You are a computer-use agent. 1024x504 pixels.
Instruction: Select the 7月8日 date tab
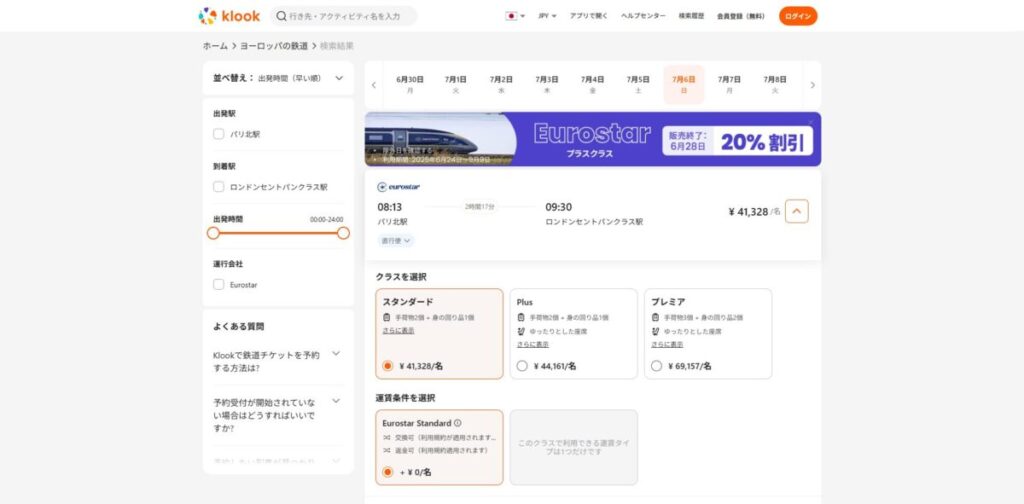[775, 84]
